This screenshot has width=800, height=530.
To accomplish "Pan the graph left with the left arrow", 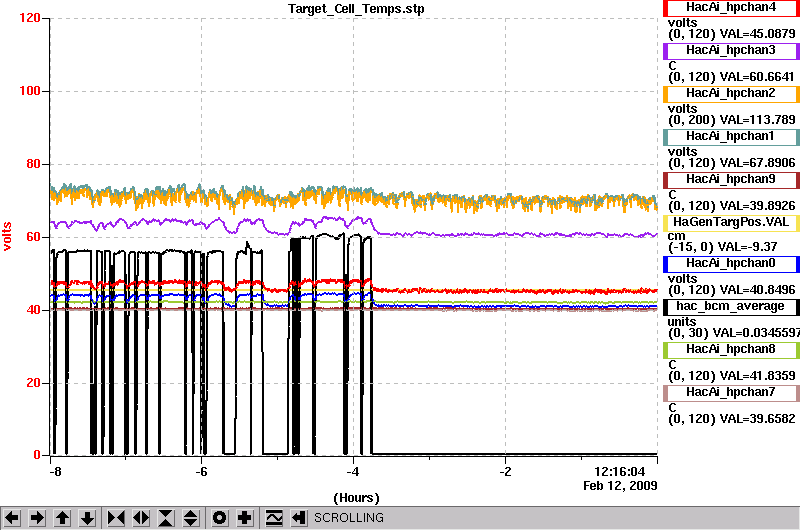I will coord(12,518).
